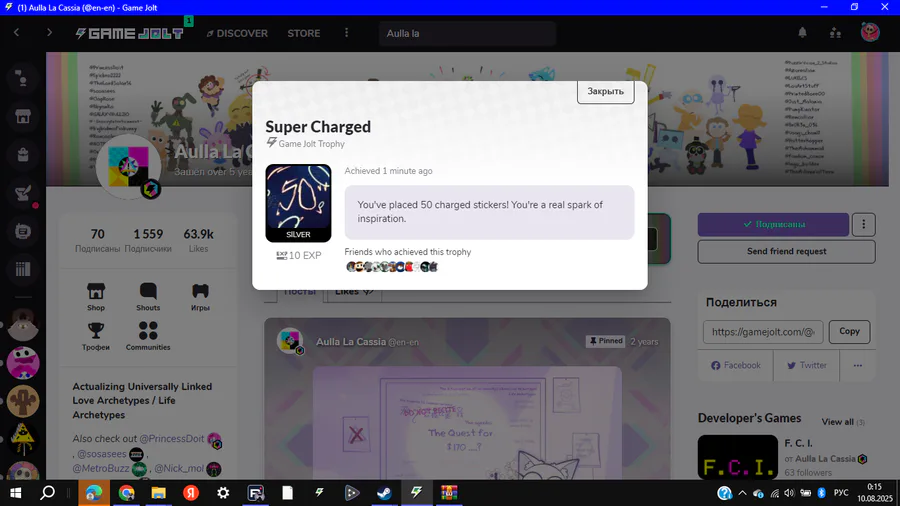The image size is (900, 506).
Task: Go forward with the right arrow
Action: [49, 33]
